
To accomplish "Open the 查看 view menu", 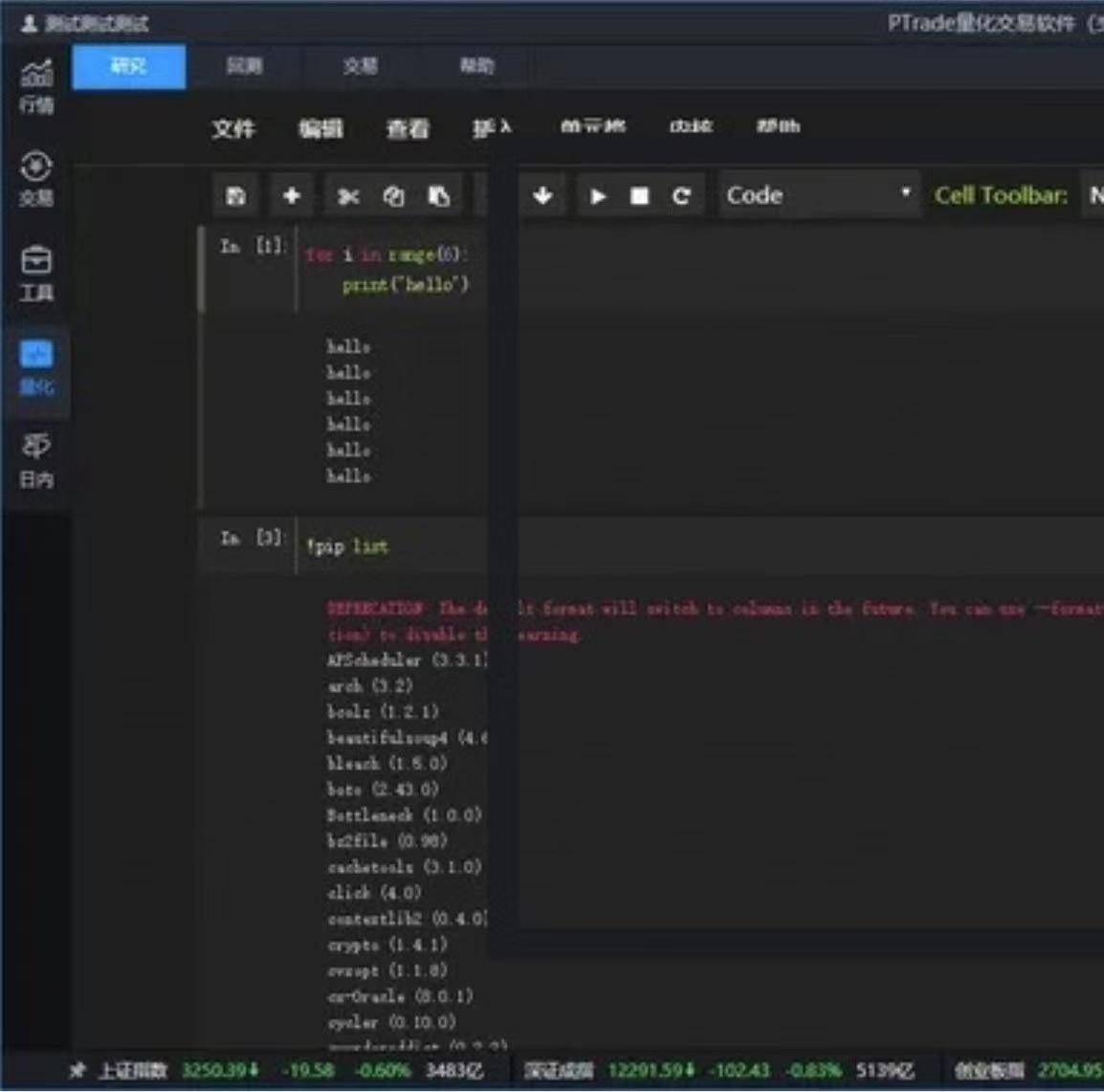I will click(x=408, y=129).
